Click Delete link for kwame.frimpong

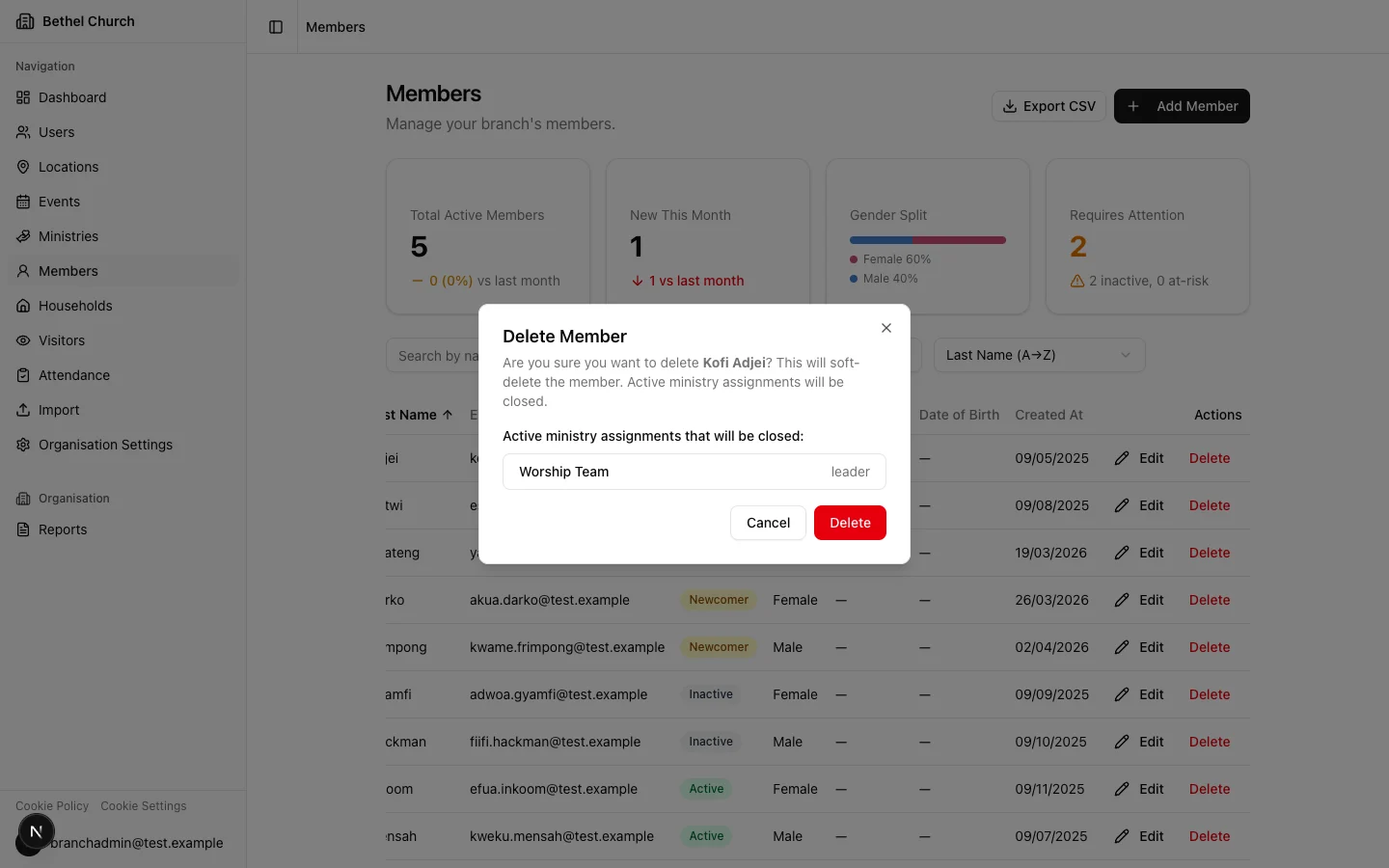pos(1210,647)
